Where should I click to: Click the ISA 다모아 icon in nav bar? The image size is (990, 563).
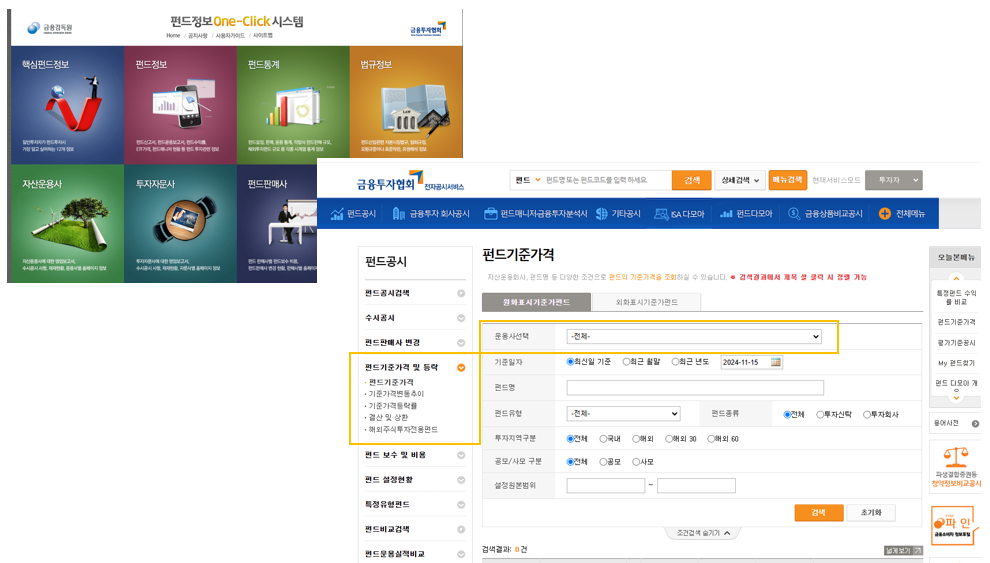(x=660, y=214)
